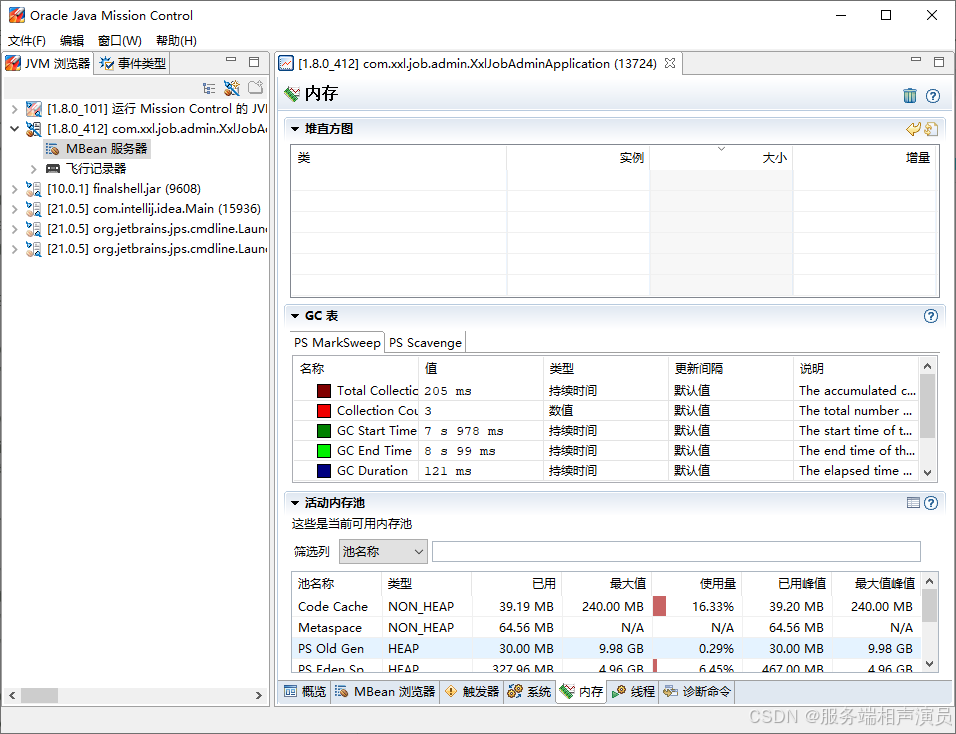
Task: Open help for the 活动内存池 section
Action: [931, 503]
